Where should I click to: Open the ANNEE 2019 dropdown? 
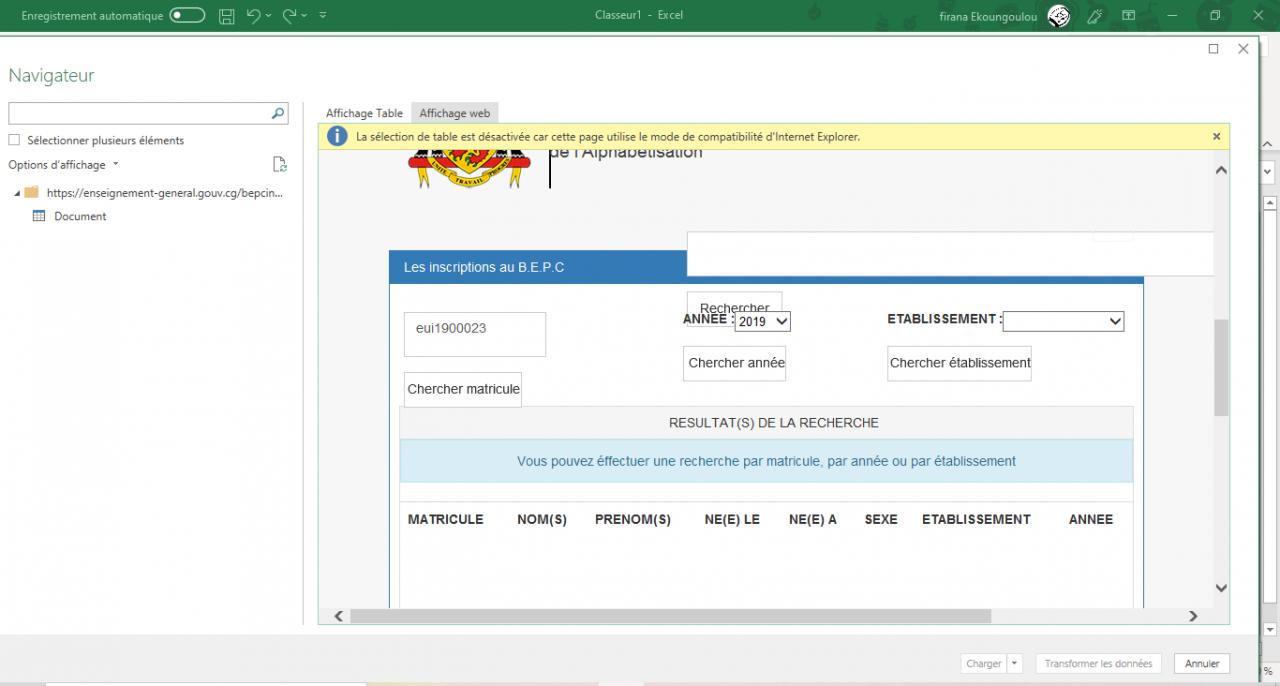[x=762, y=321]
